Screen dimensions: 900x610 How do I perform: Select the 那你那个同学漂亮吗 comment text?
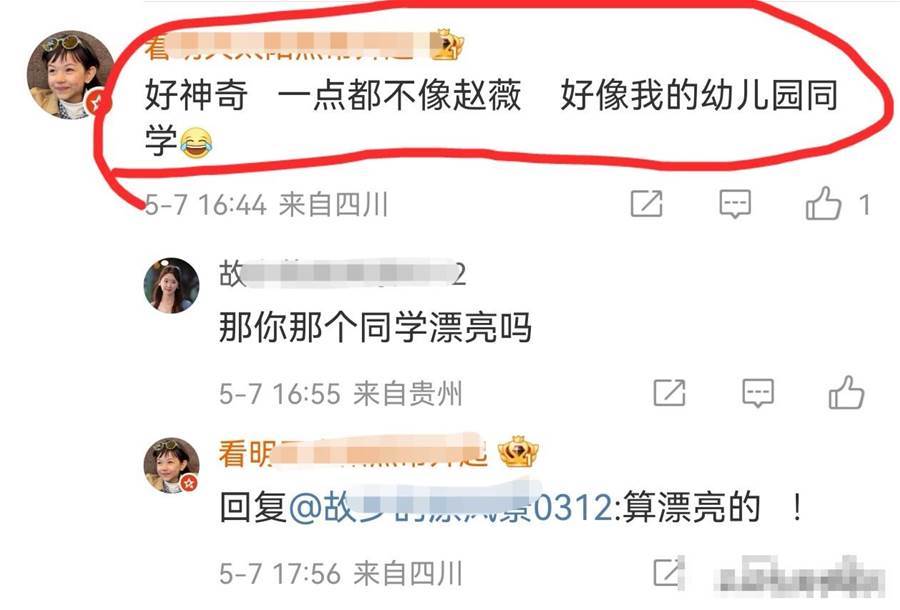tap(375, 328)
